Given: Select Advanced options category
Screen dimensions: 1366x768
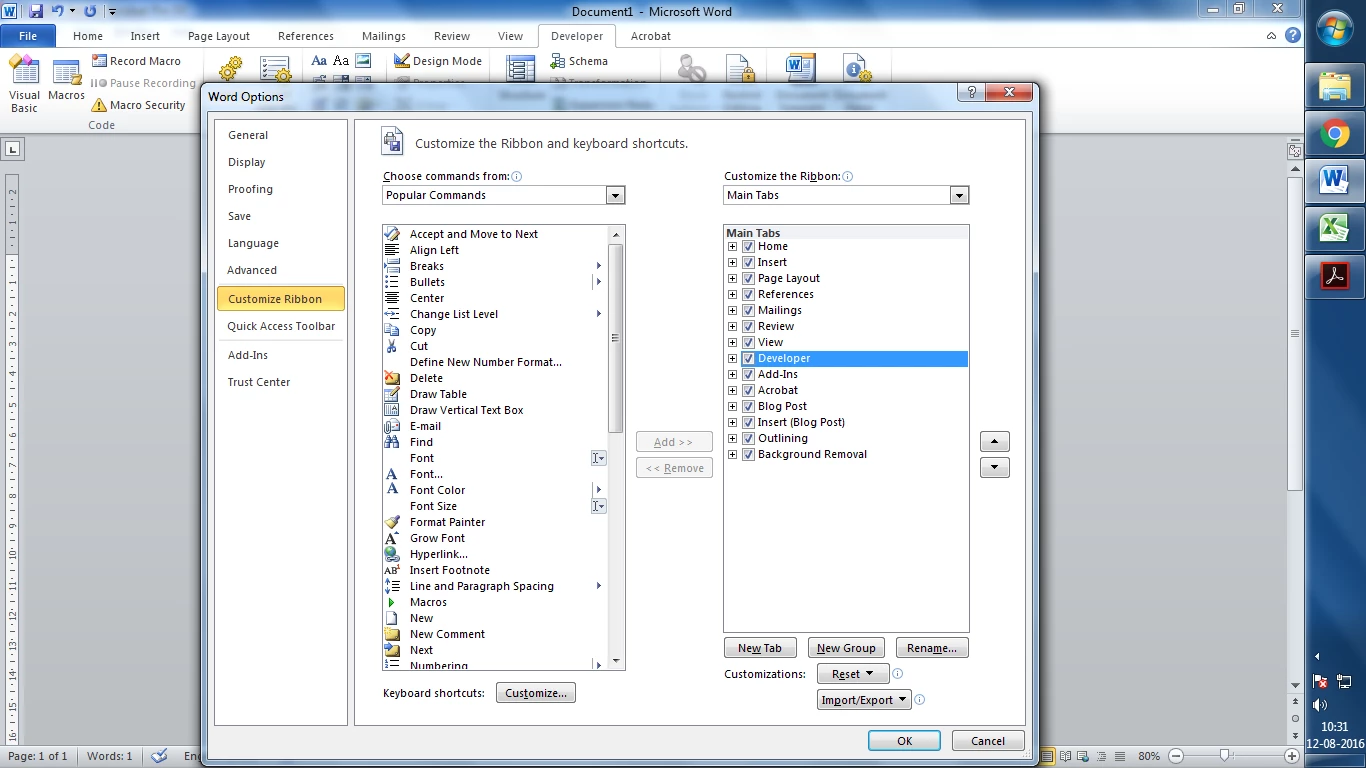Looking at the screenshot, I should (x=281, y=270).
